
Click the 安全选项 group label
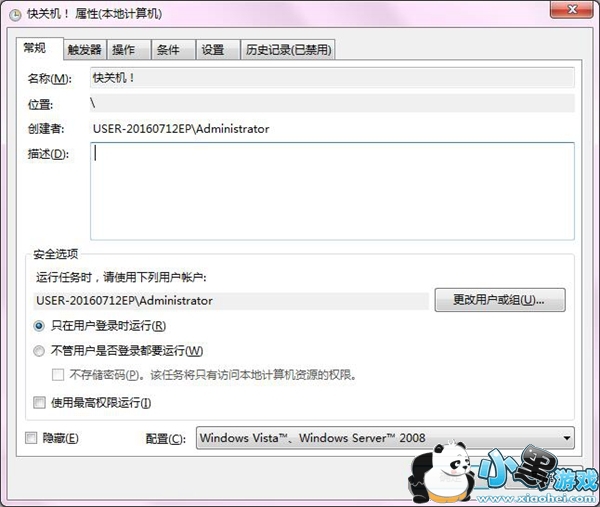56,254
